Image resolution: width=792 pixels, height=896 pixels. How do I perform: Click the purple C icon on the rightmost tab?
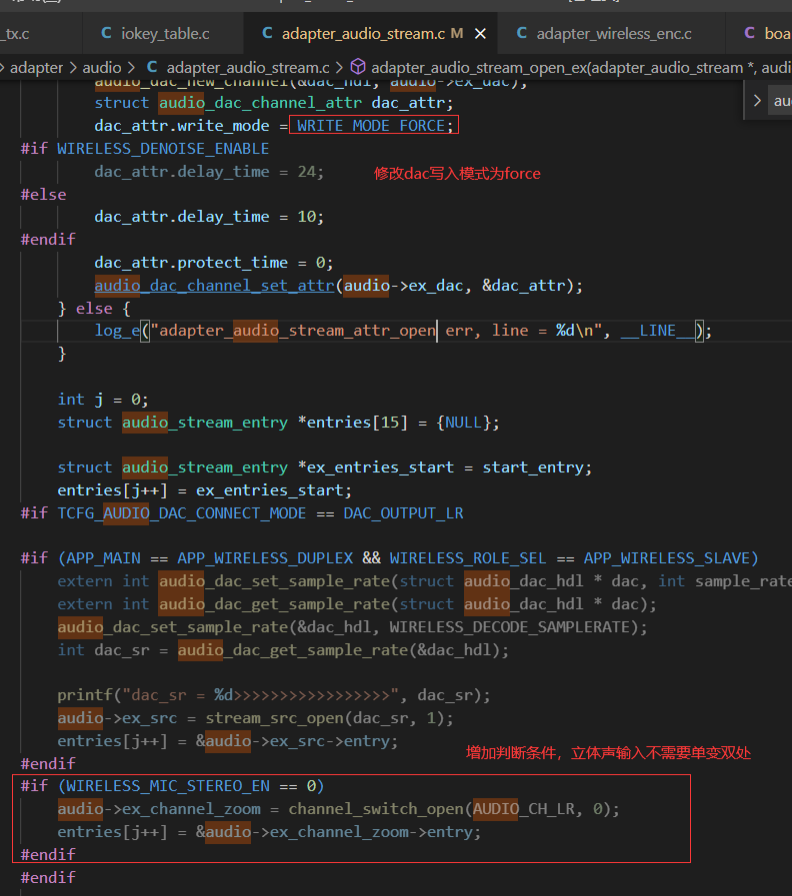(x=750, y=33)
